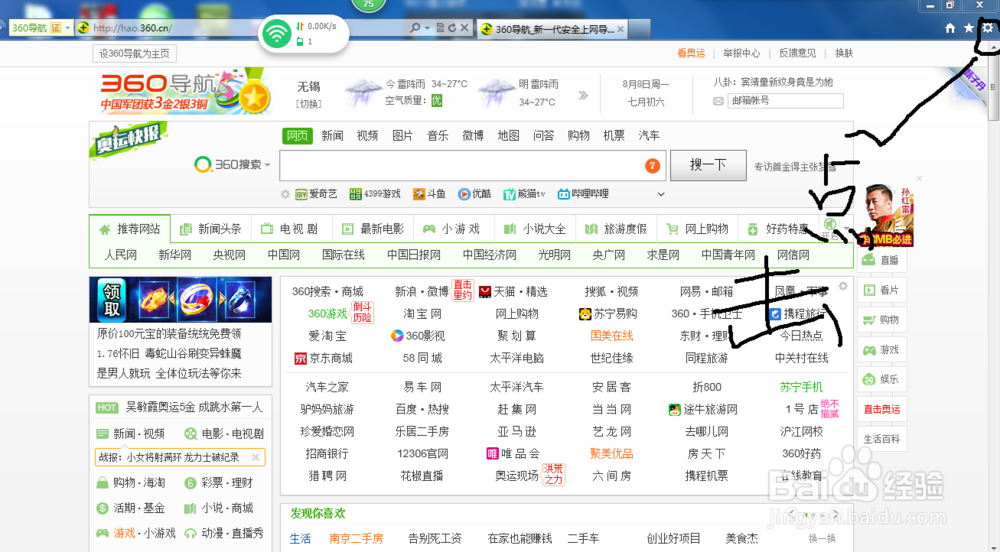The image size is (1000, 552).
Task: Open the 游戏 sidebar item
Action: click(881, 350)
